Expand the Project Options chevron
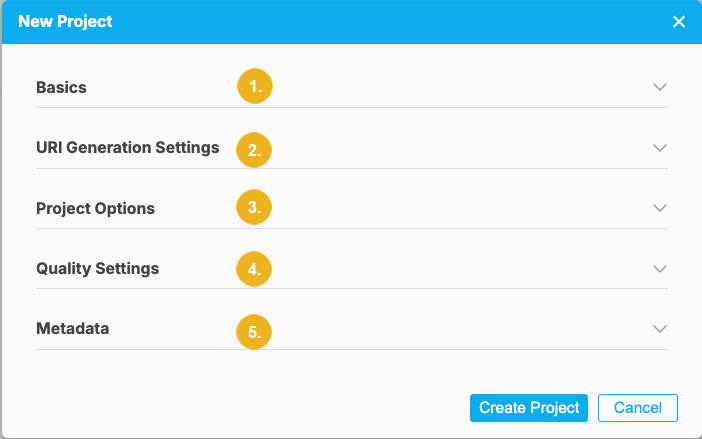Viewport: 702px width, 439px height. coord(659,208)
